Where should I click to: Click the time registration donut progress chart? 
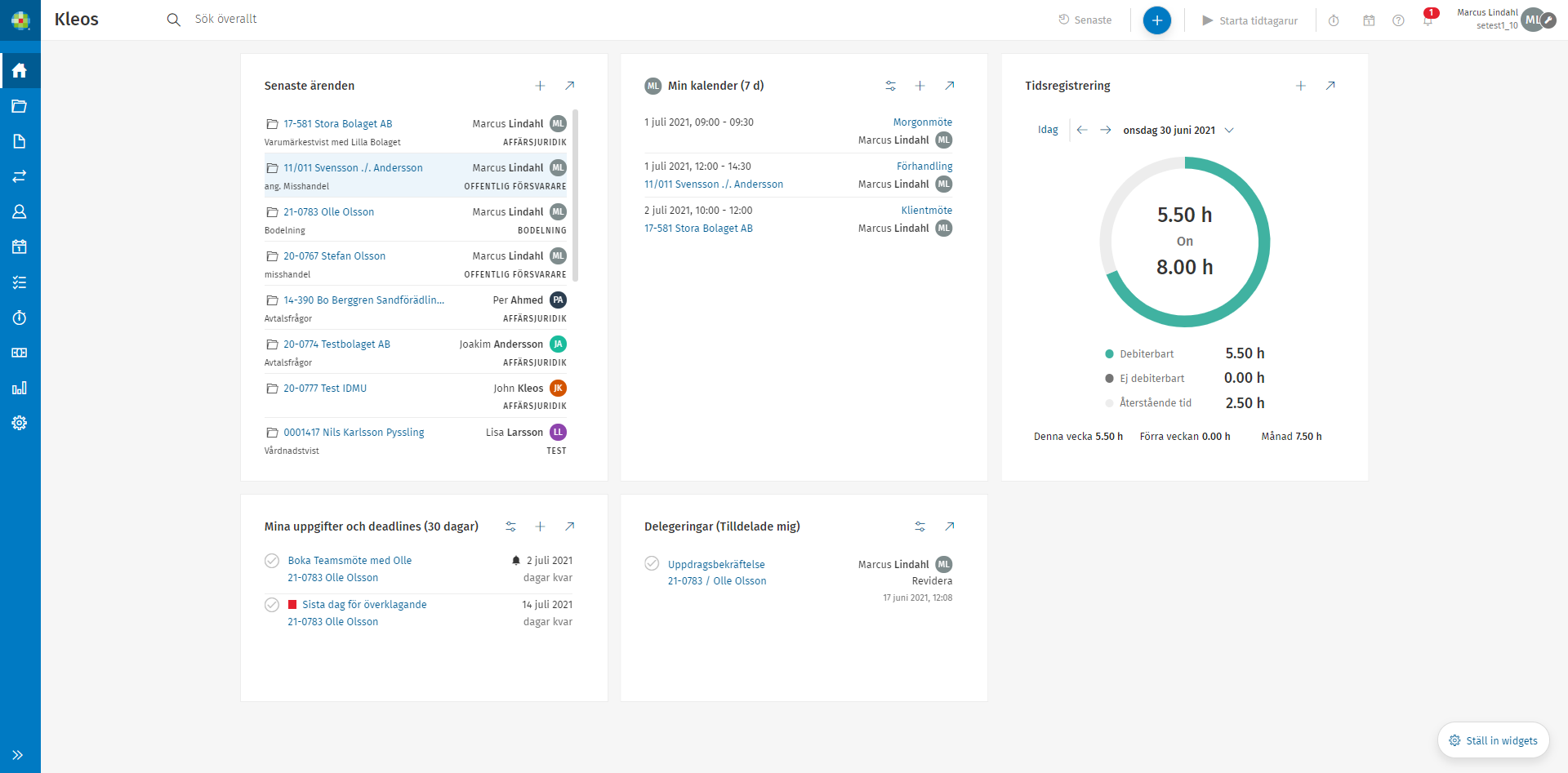(1184, 242)
